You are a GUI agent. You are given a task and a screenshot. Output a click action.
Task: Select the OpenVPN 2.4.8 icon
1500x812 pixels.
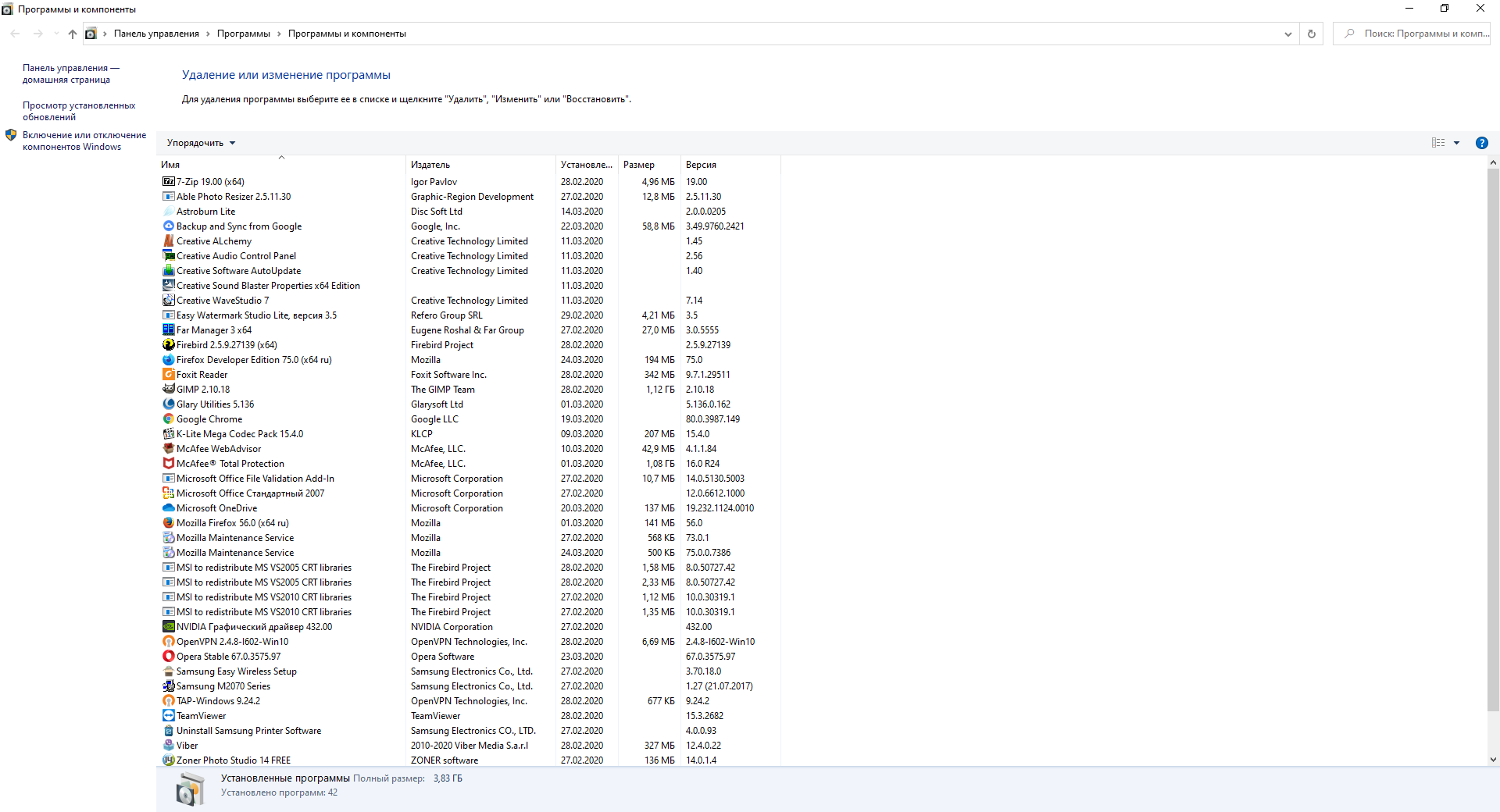(x=168, y=642)
